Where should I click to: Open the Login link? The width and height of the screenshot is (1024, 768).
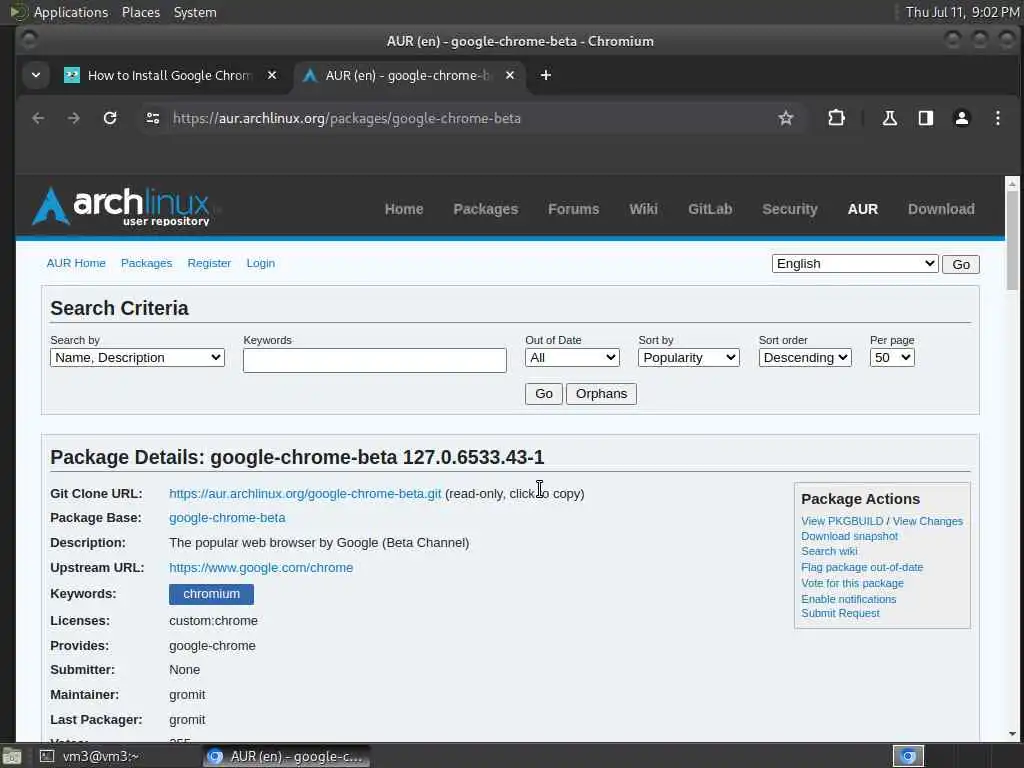(261, 263)
